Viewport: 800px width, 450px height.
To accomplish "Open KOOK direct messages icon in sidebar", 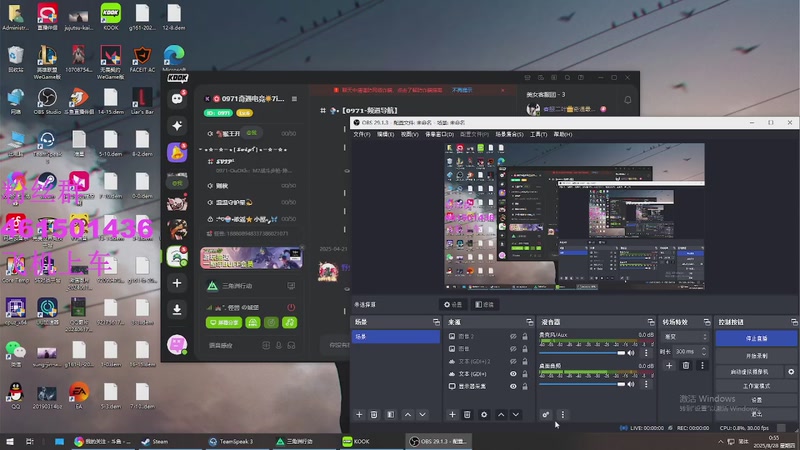I will tap(177, 98).
